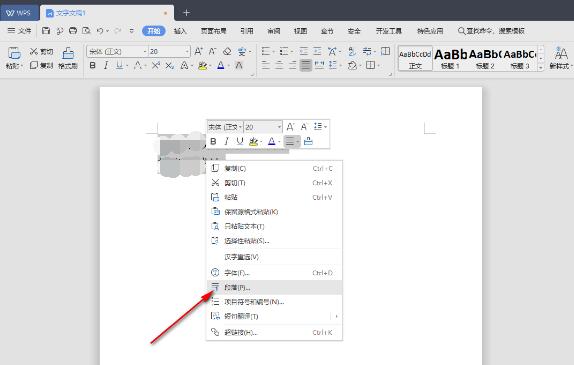
Task: Toggle Italic in the mini toolbar
Action: pos(226,141)
